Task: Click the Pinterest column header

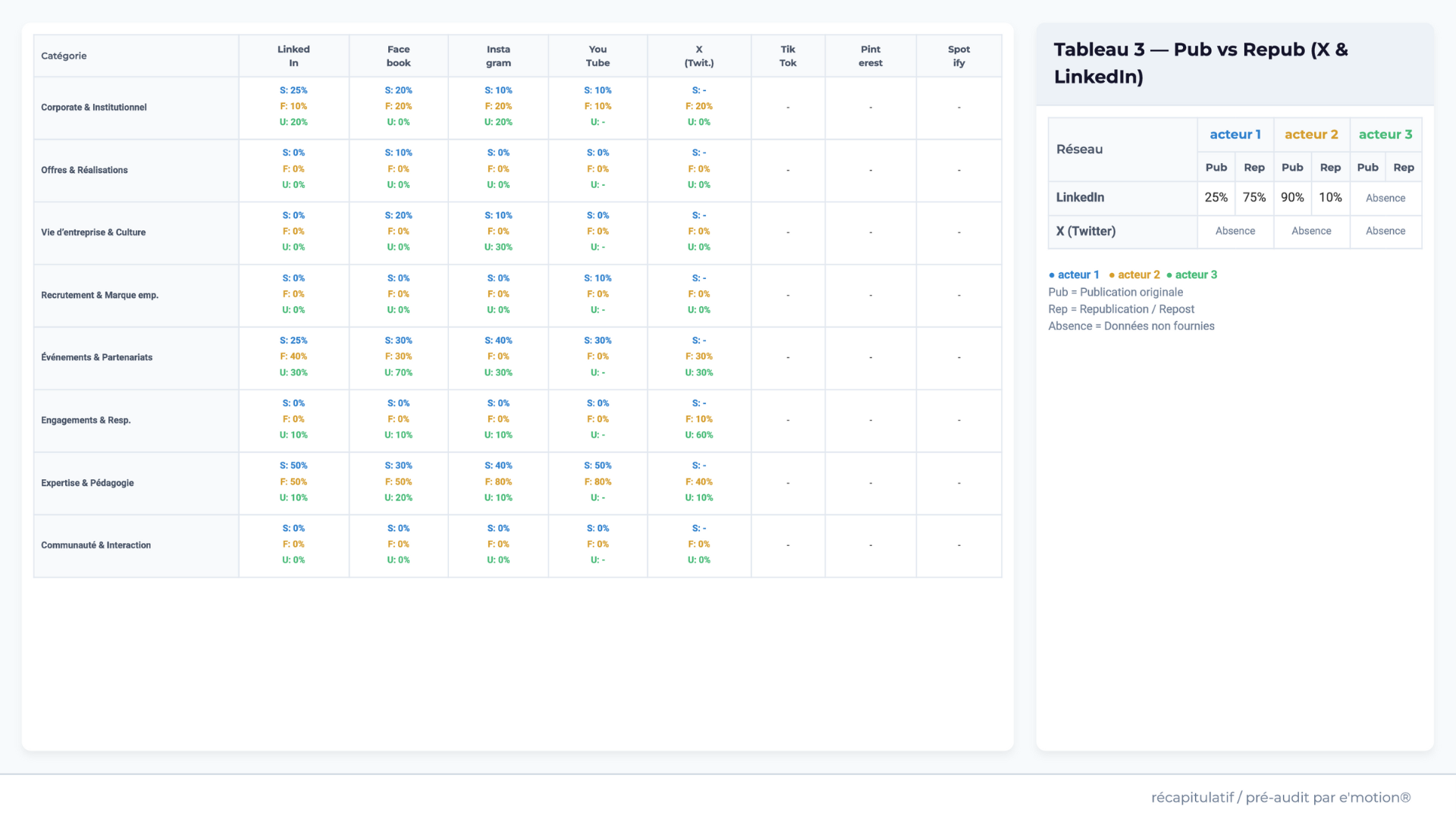Action: click(870, 56)
